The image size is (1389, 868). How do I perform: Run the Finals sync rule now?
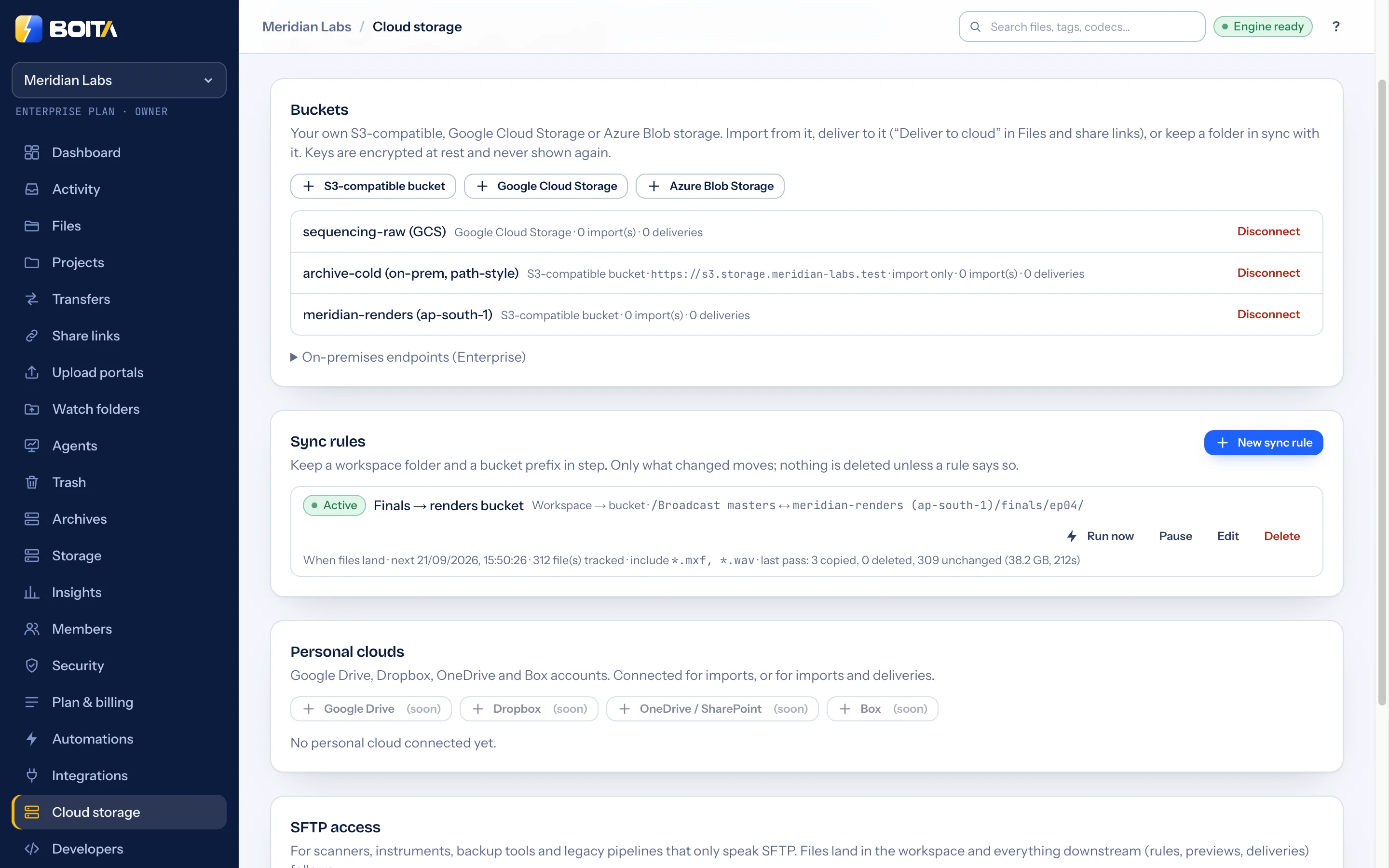point(1100,536)
